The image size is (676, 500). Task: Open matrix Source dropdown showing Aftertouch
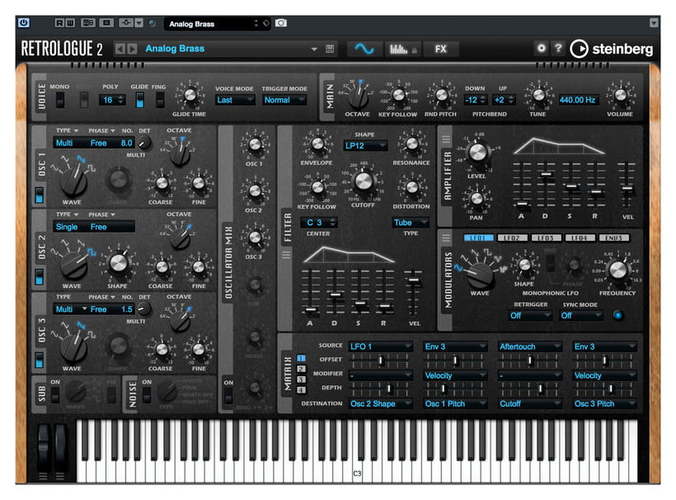pos(530,347)
